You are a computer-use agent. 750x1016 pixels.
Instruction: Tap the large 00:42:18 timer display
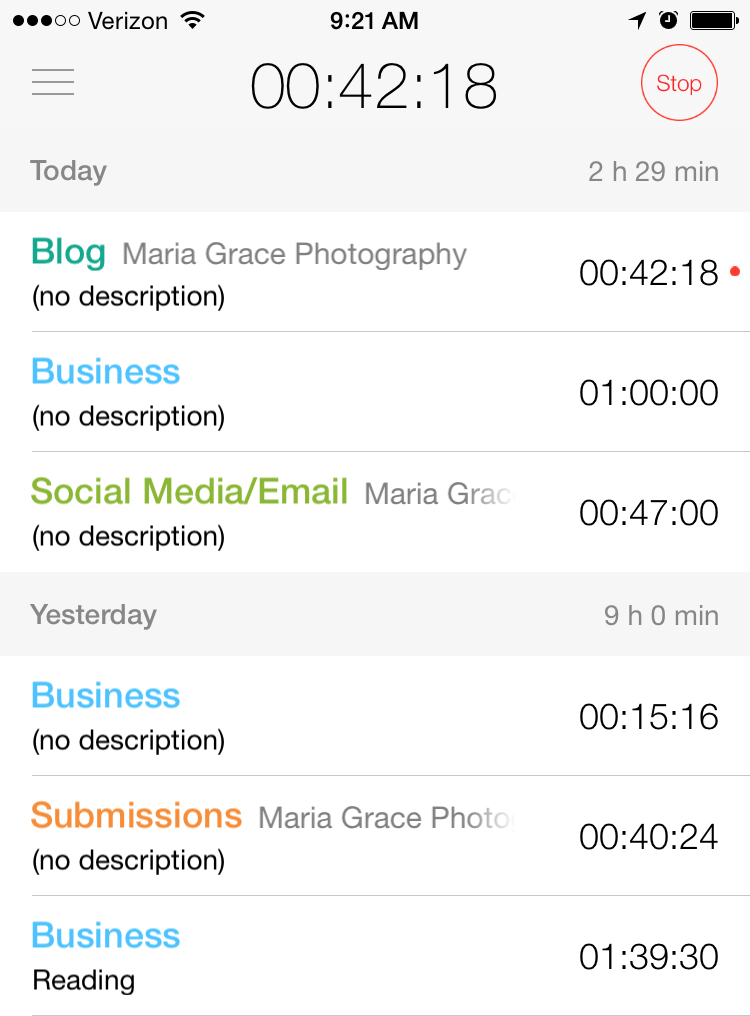(x=374, y=86)
